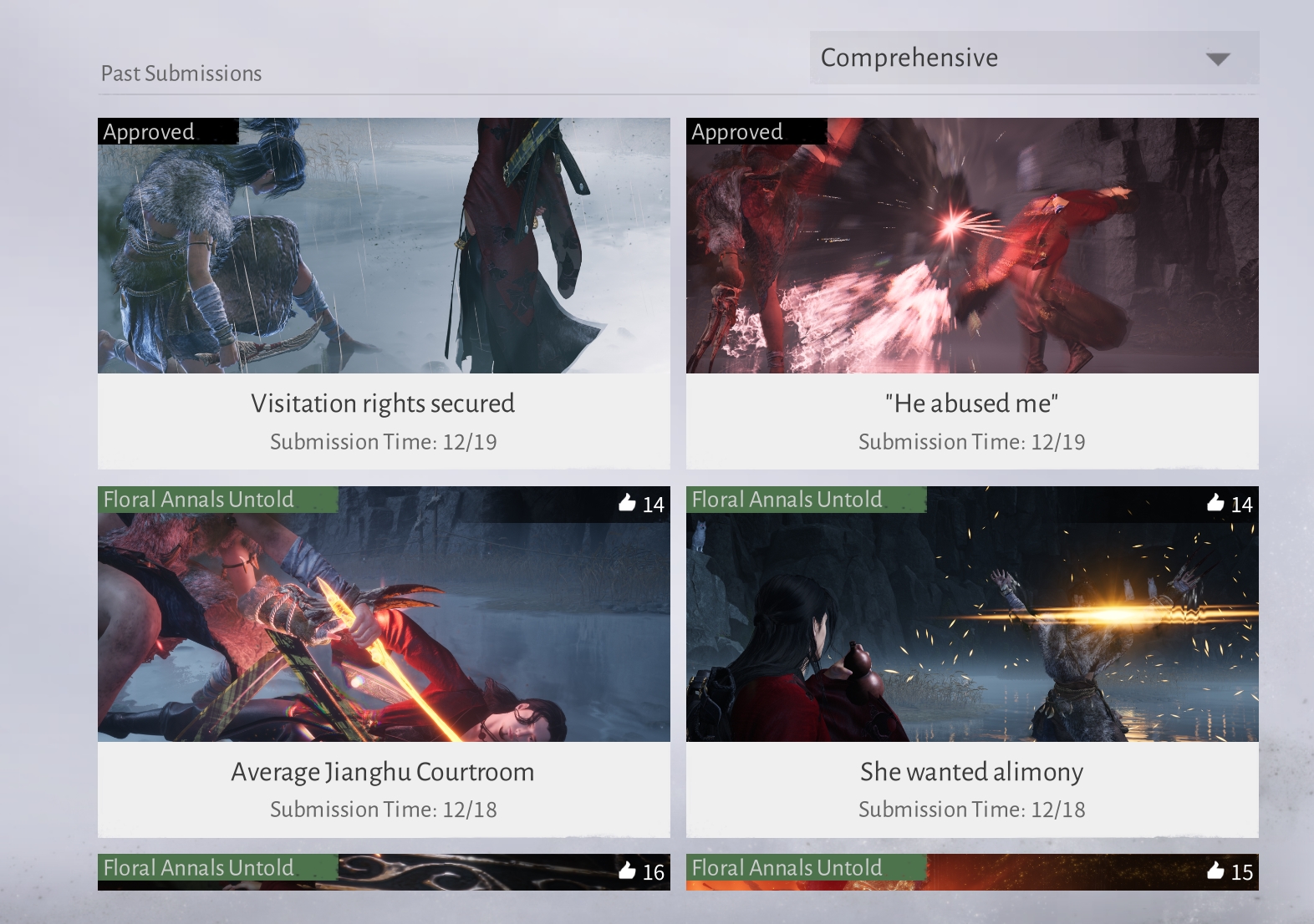The image size is (1314, 924).
Task: Click Approved badge on Visitation rights secured
Action: (168, 131)
